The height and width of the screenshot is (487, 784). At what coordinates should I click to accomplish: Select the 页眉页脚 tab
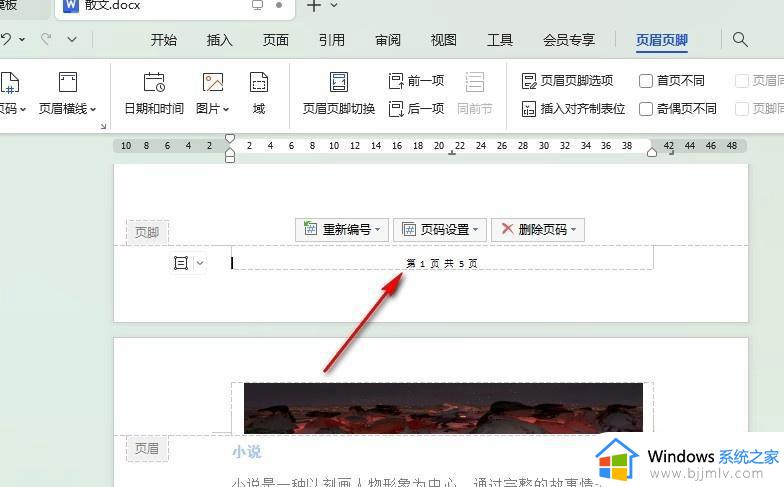(x=662, y=40)
